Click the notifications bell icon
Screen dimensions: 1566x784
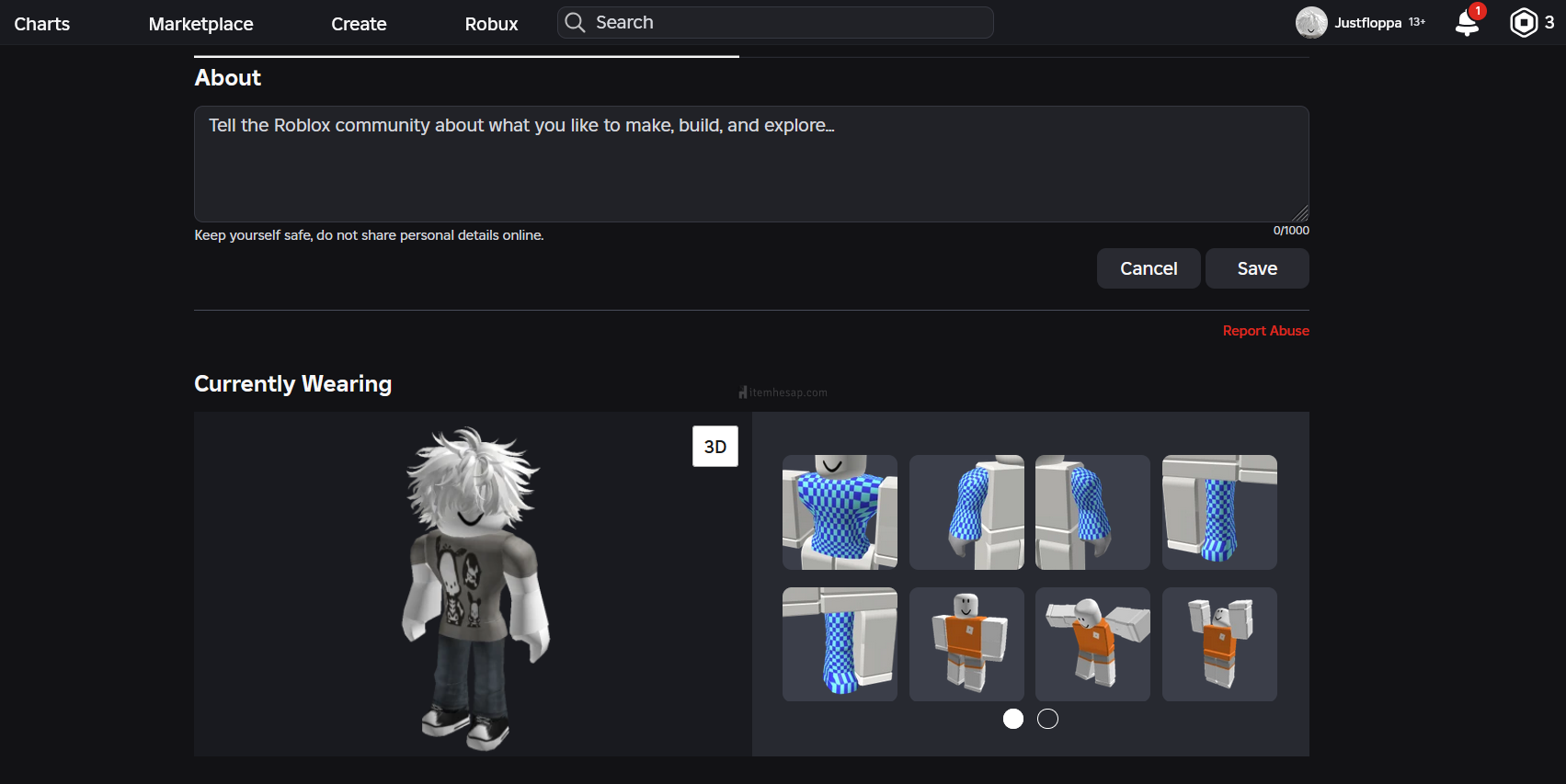tap(1467, 23)
